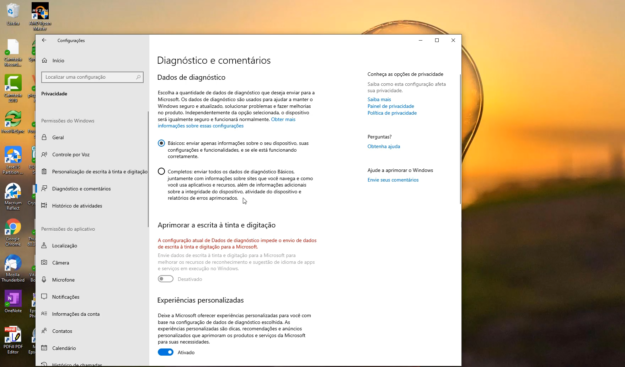Select Básicos diagnostic data option

(161, 143)
